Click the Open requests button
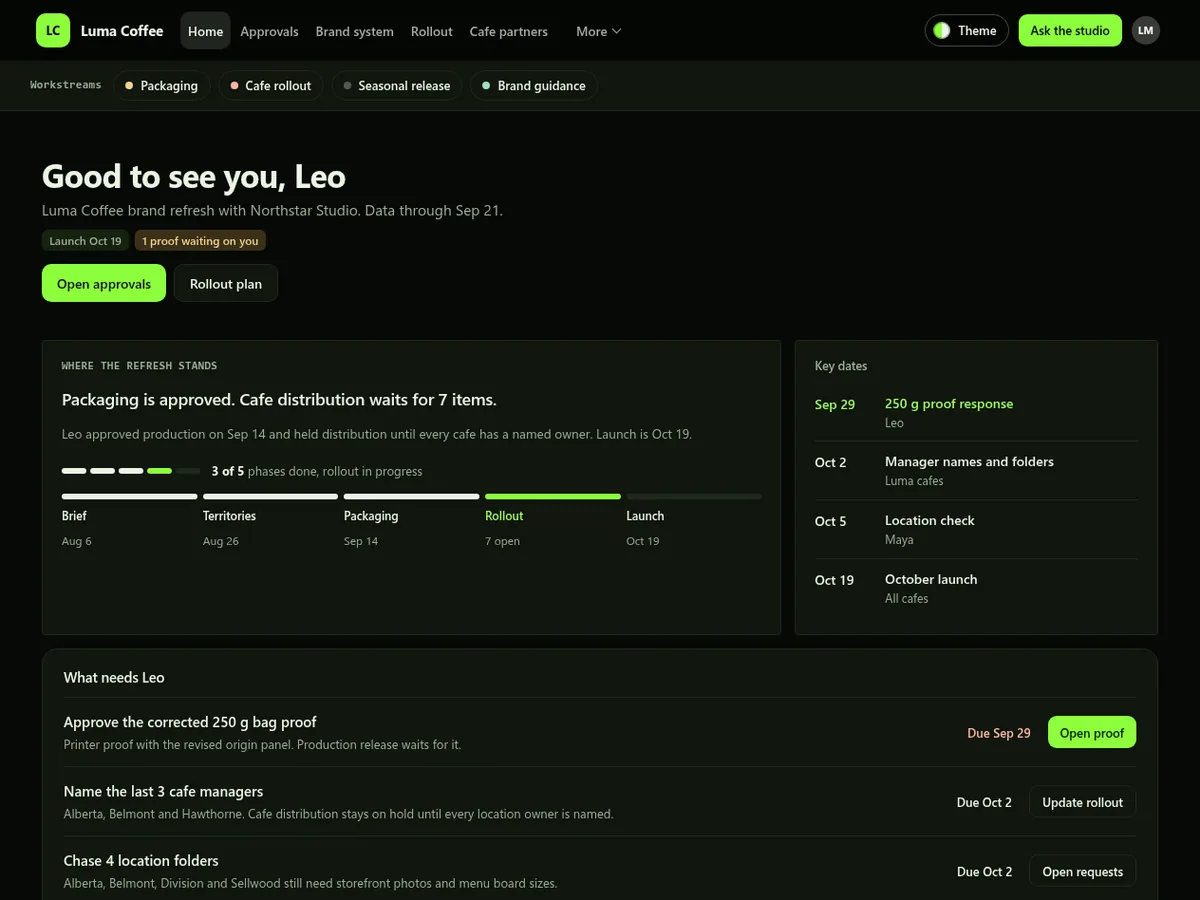This screenshot has width=1200, height=900. 1082,872
